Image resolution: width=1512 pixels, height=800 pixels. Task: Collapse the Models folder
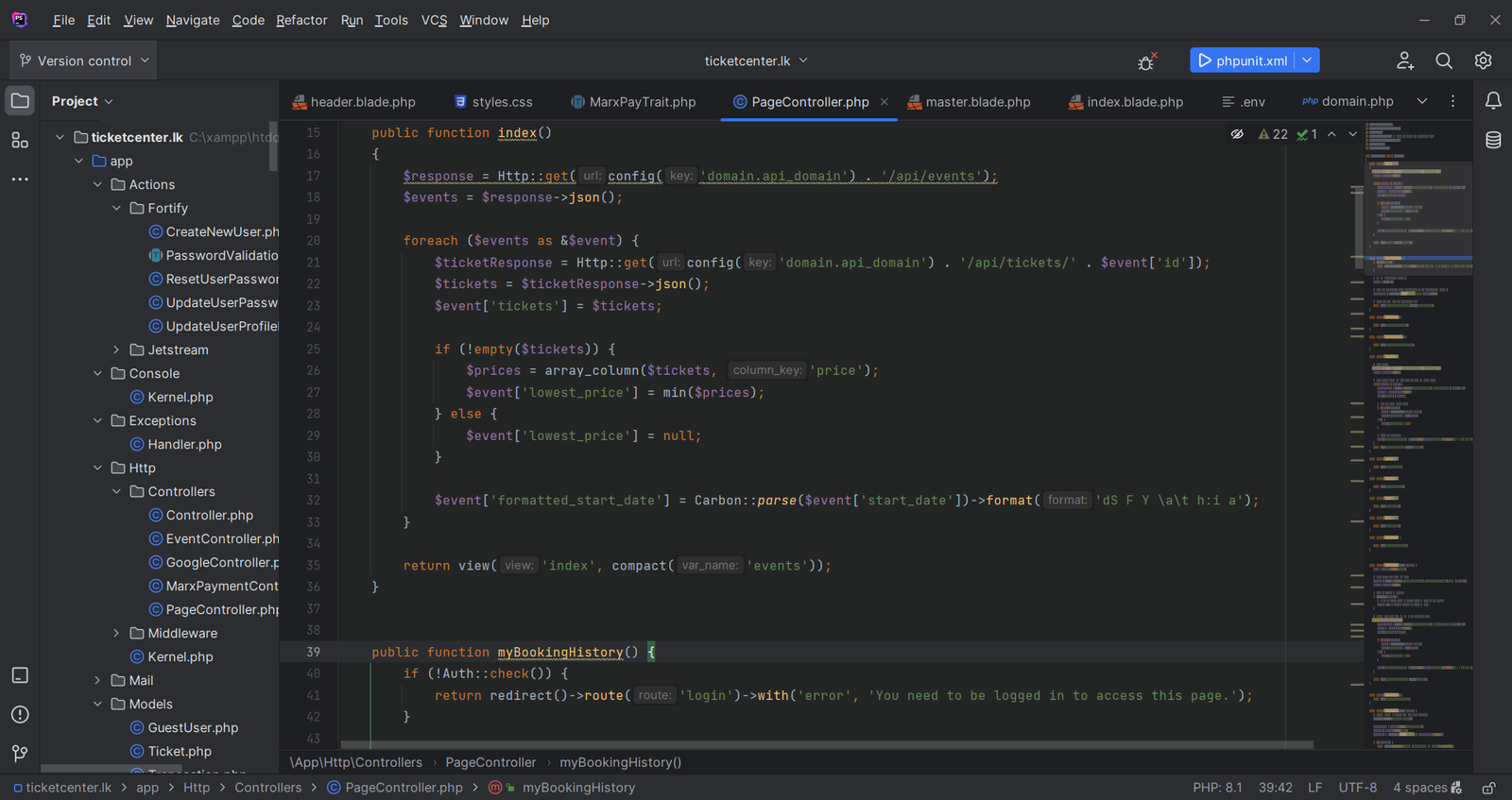click(x=97, y=704)
